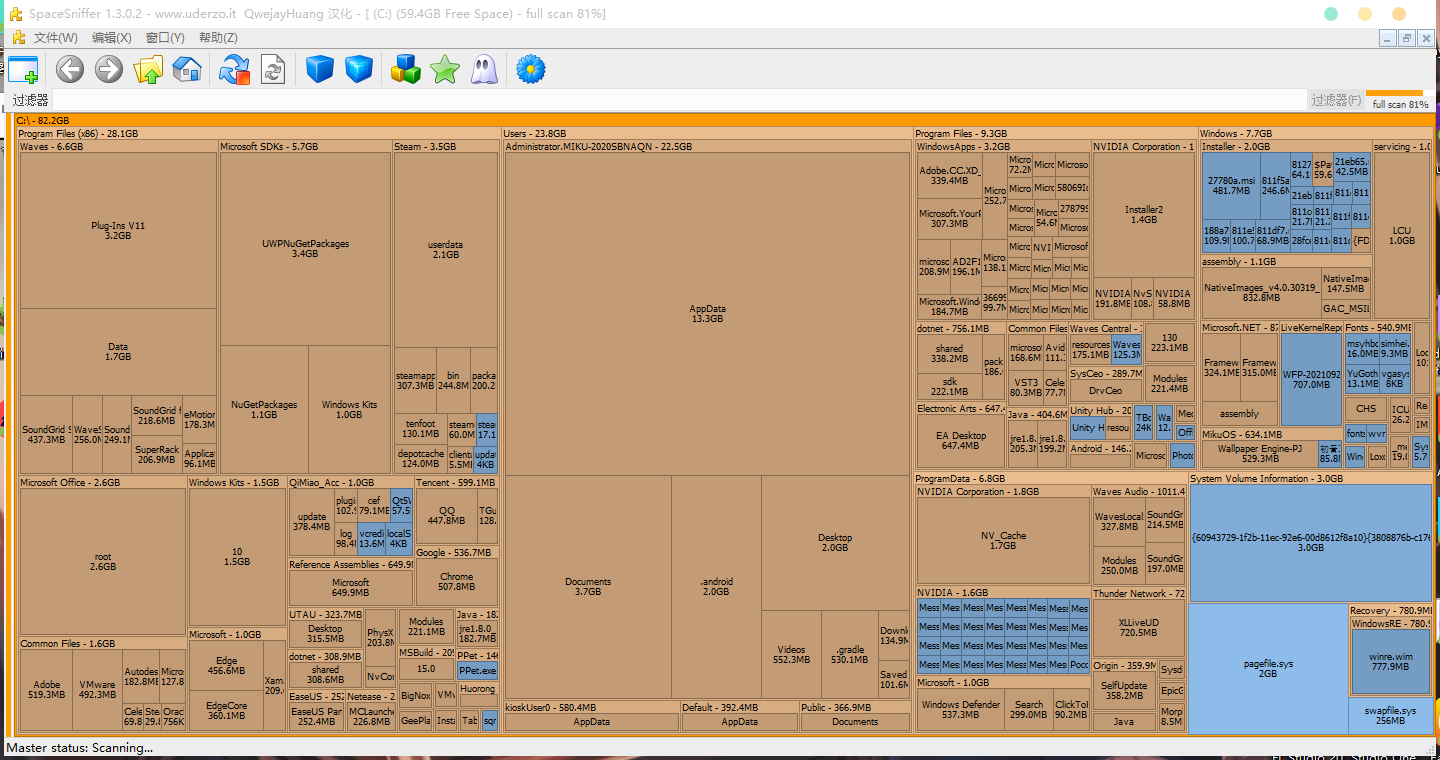
Task: Open the 窗口(Y) menu
Action: pos(165,38)
